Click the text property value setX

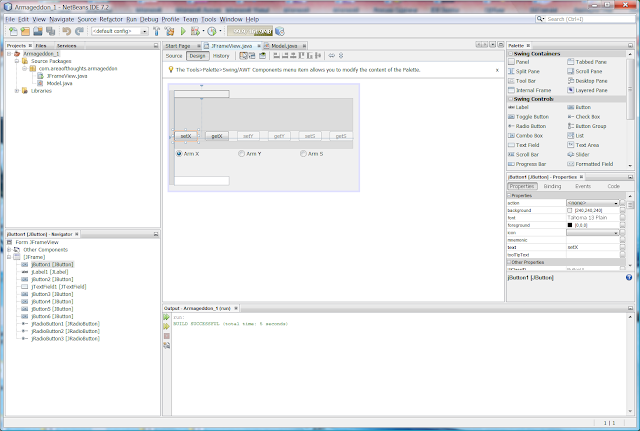coord(573,247)
